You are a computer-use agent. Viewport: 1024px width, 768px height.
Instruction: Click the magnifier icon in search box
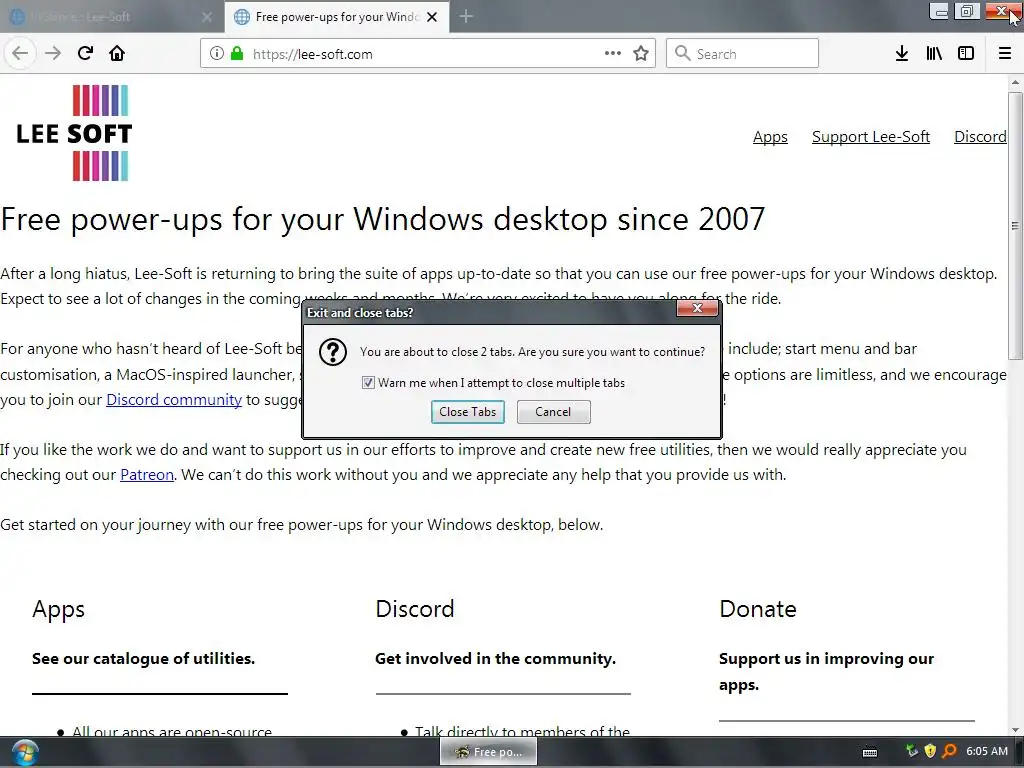click(x=682, y=54)
